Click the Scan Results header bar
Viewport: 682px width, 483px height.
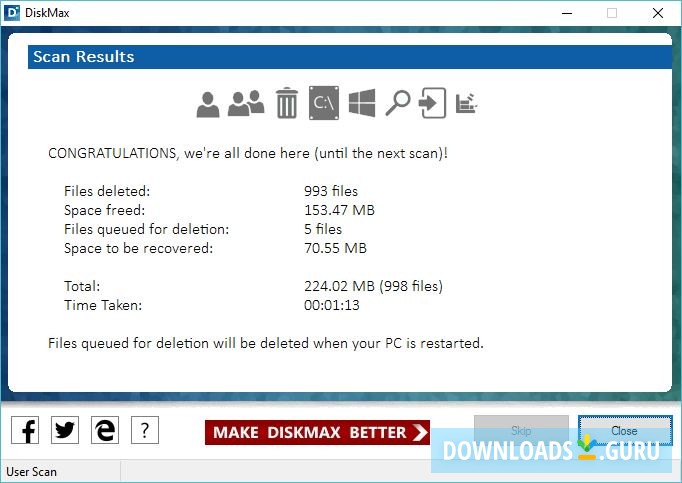click(x=350, y=57)
